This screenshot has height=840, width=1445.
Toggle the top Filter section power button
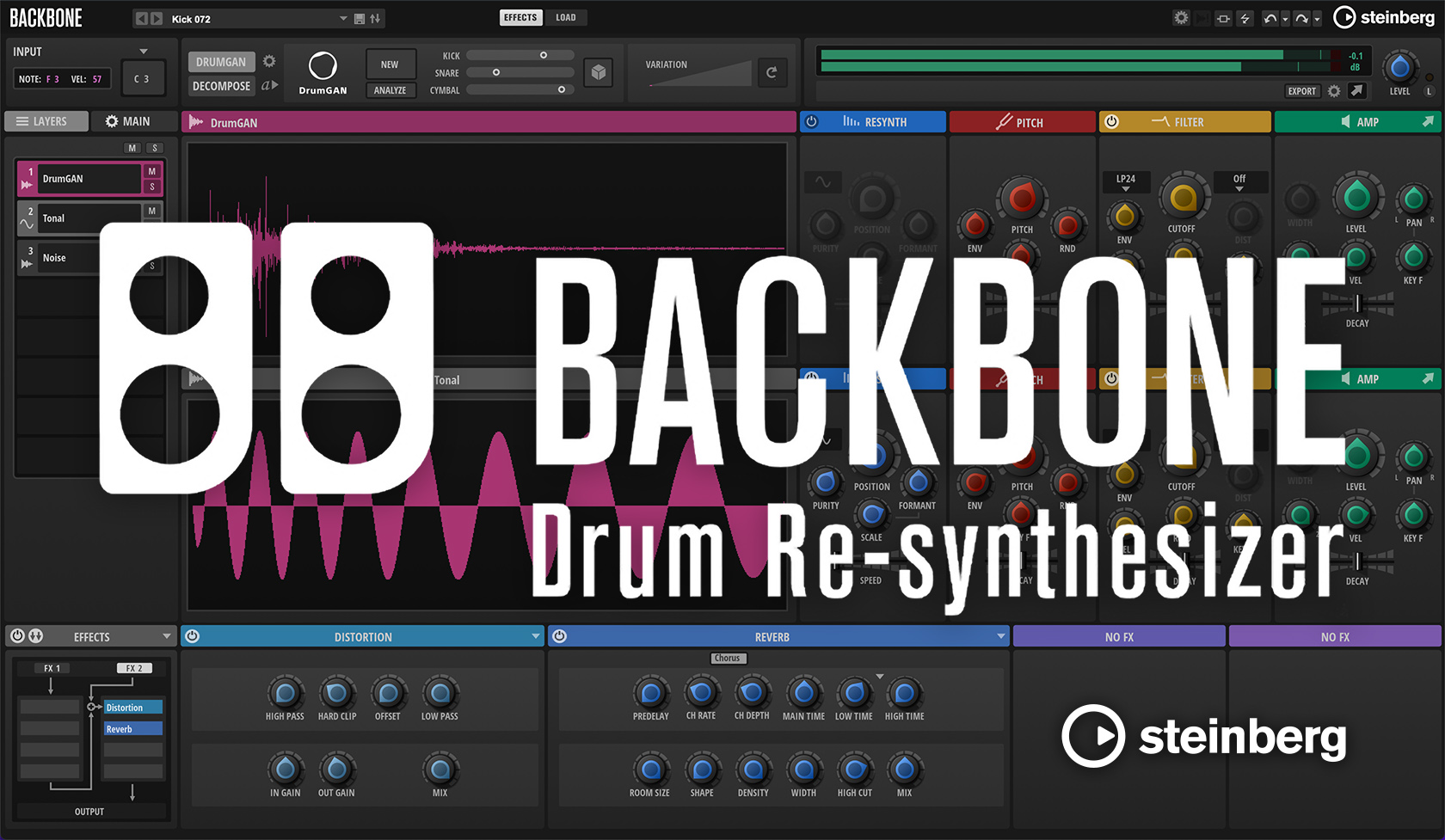[1111, 122]
